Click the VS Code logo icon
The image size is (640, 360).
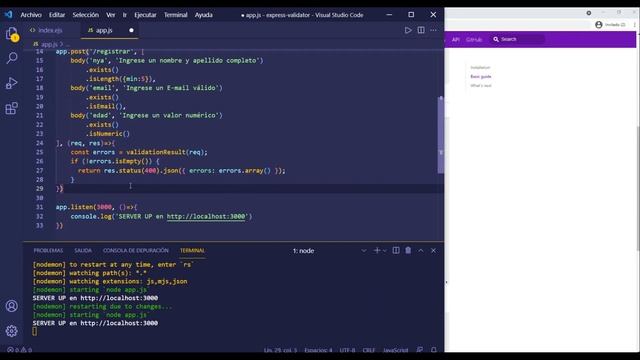(9, 15)
